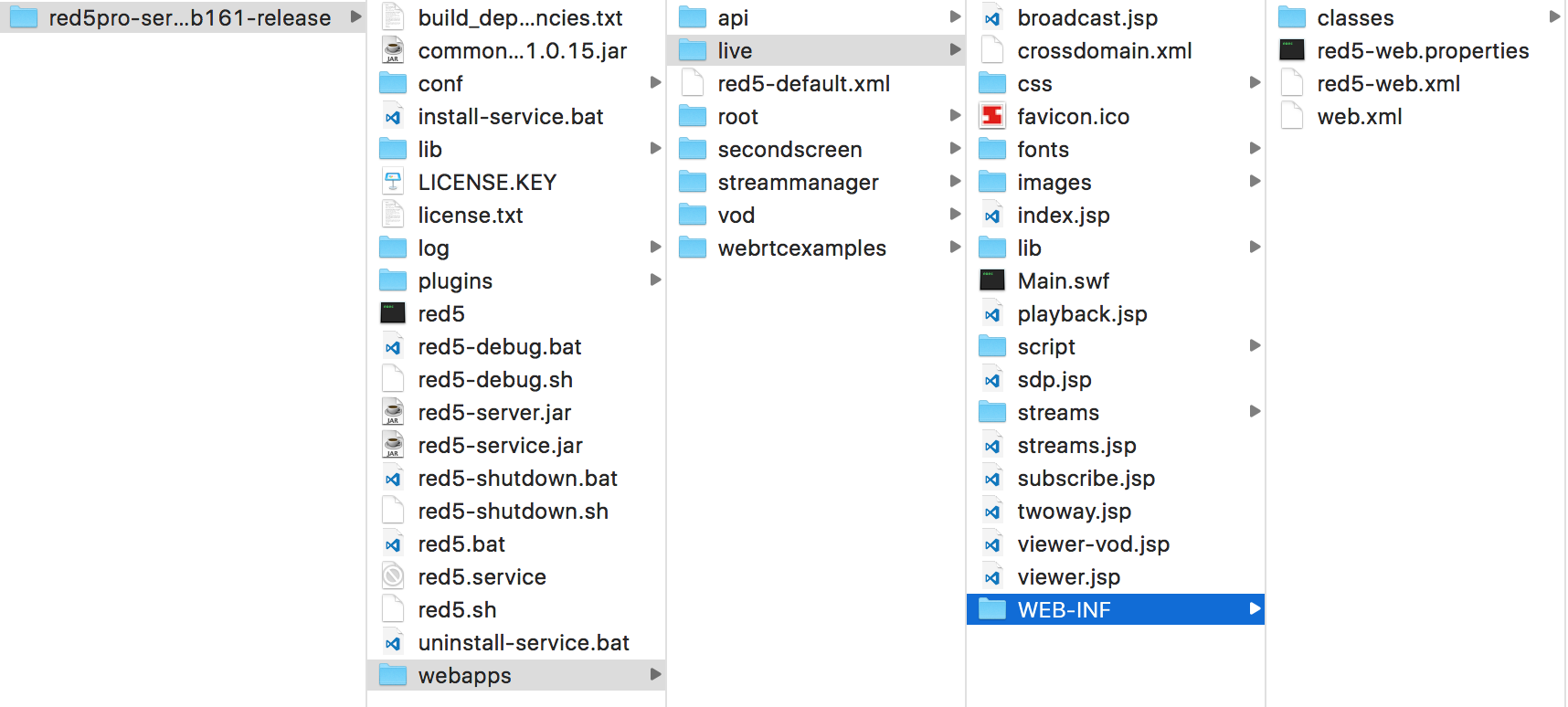Click the favicon.ico red image icon
This screenshot has width=1568, height=707.
click(x=992, y=116)
